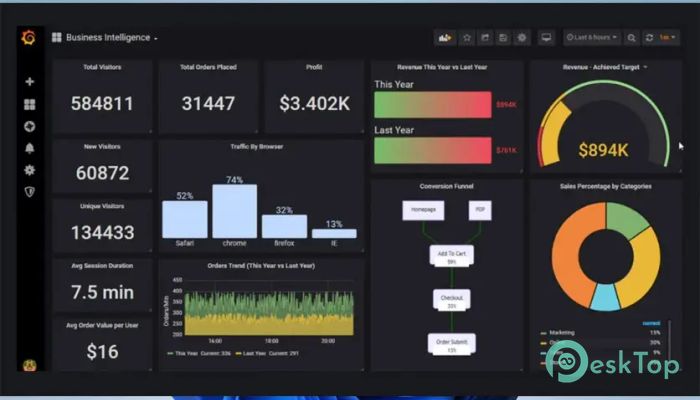Click the $16 order value figure

pos(103,352)
